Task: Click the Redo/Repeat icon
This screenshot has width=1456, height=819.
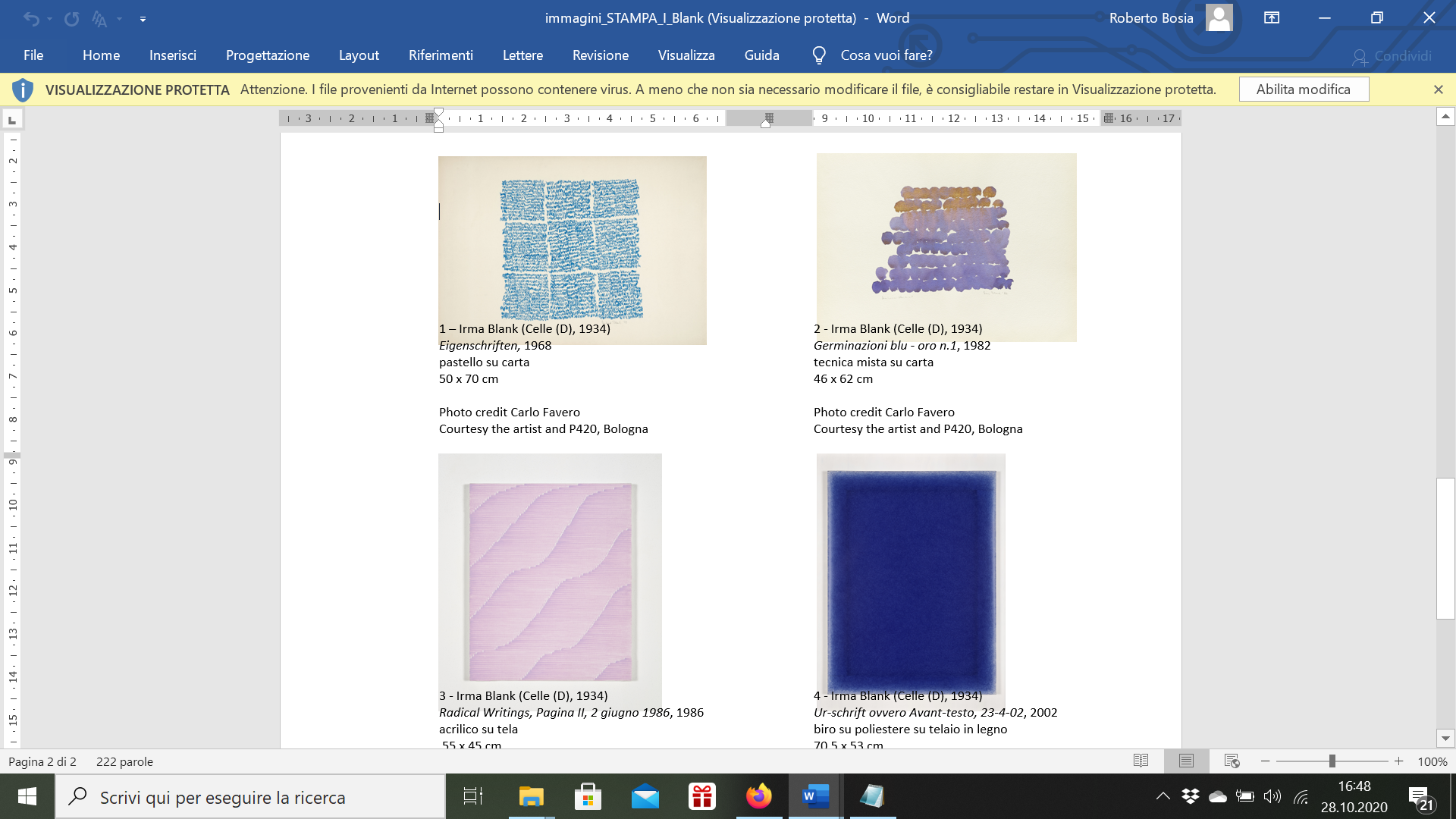Action: tap(71, 18)
